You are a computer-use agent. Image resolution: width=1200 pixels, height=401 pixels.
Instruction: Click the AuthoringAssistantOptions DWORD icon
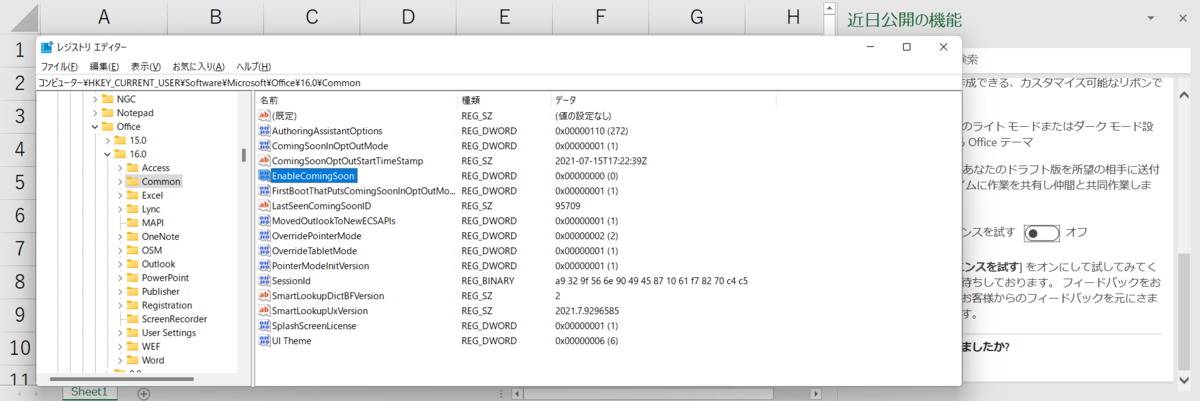[x=265, y=131]
